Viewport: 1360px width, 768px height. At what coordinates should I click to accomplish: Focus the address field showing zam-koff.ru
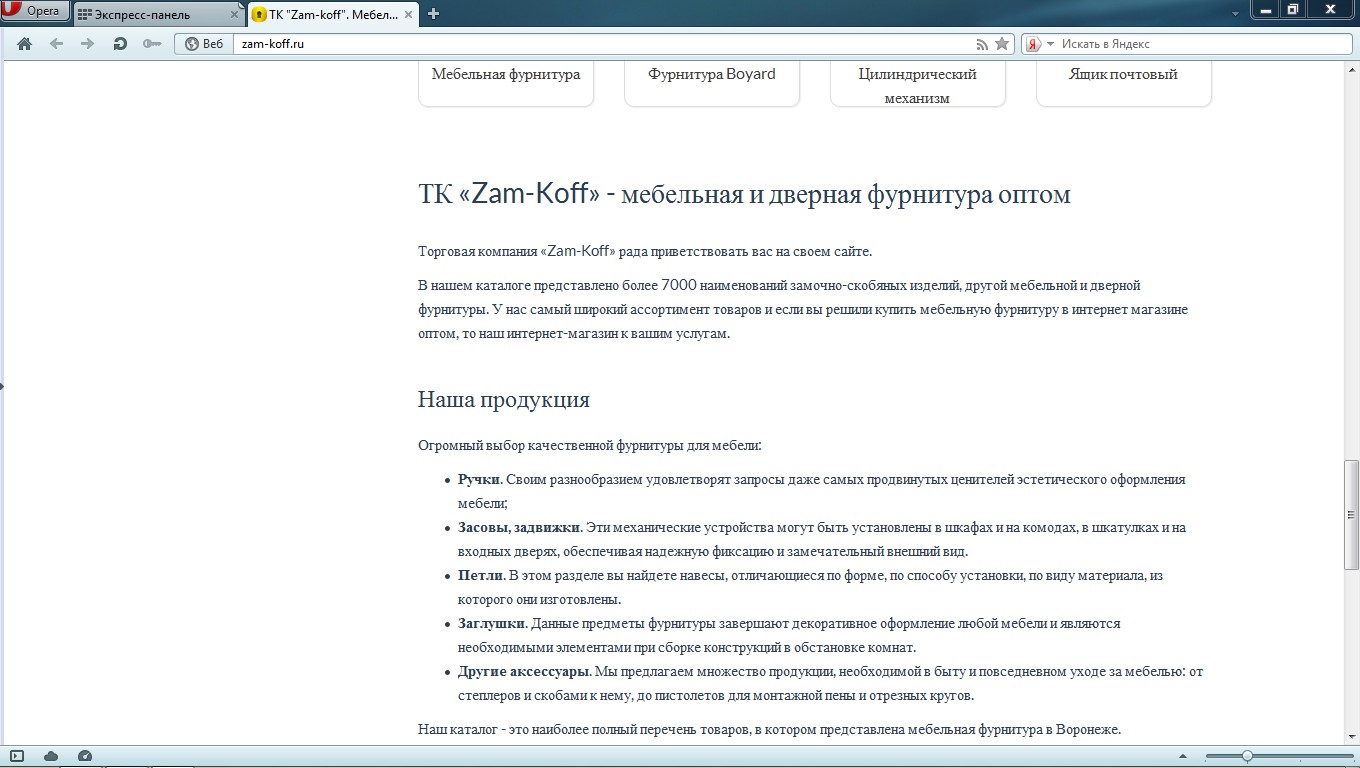click(604, 44)
